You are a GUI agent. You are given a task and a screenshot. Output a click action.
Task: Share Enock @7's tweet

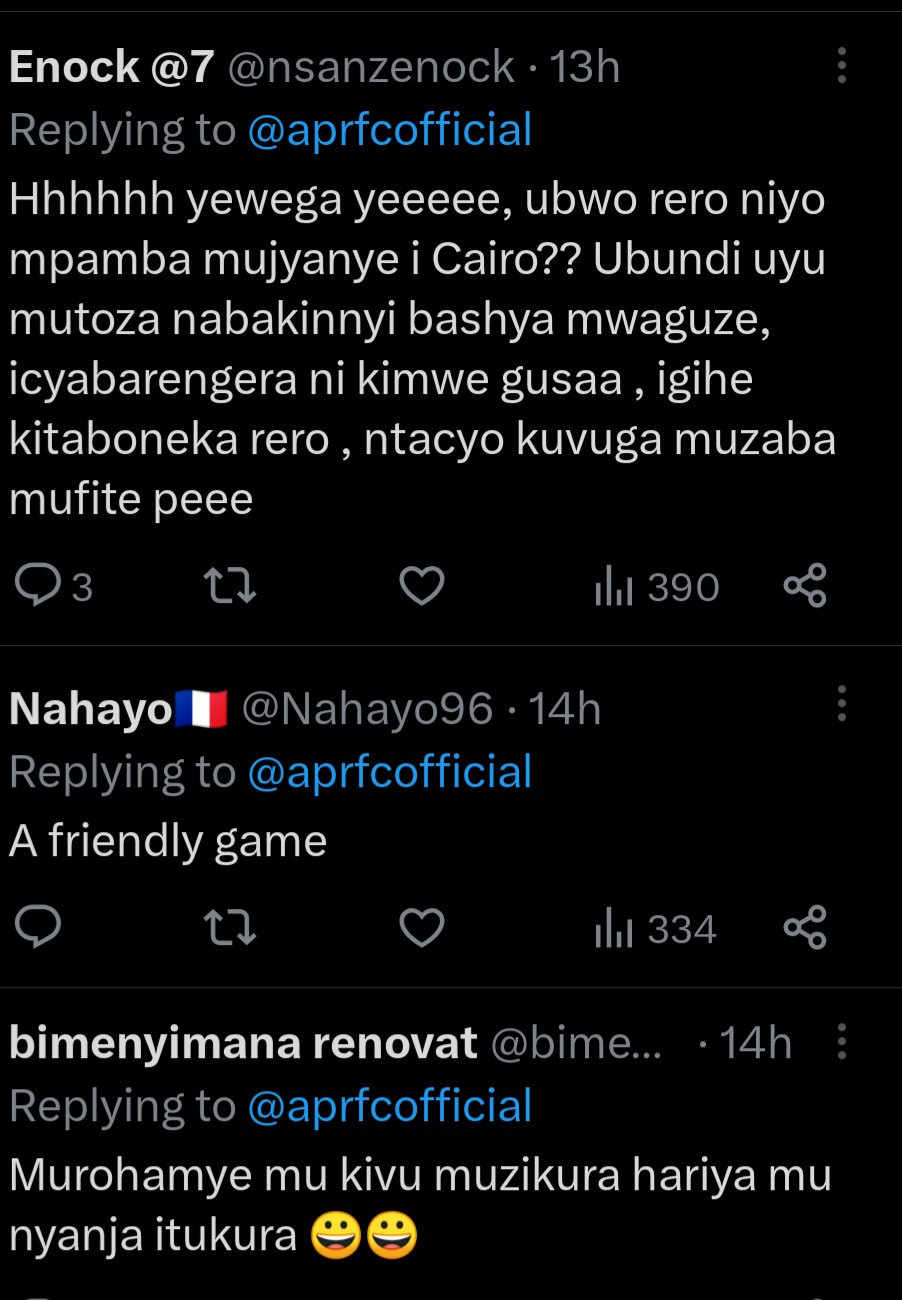coord(805,587)
